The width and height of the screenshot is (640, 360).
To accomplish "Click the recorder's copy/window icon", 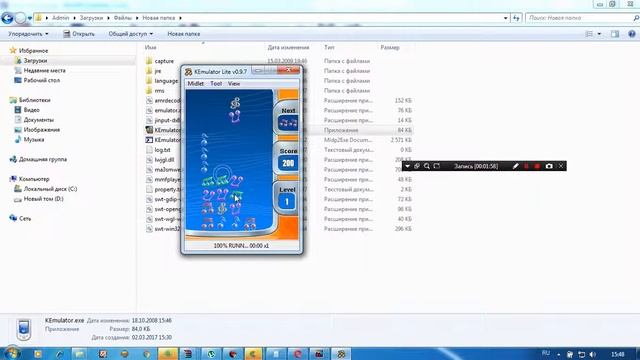I will click(417, 166).
